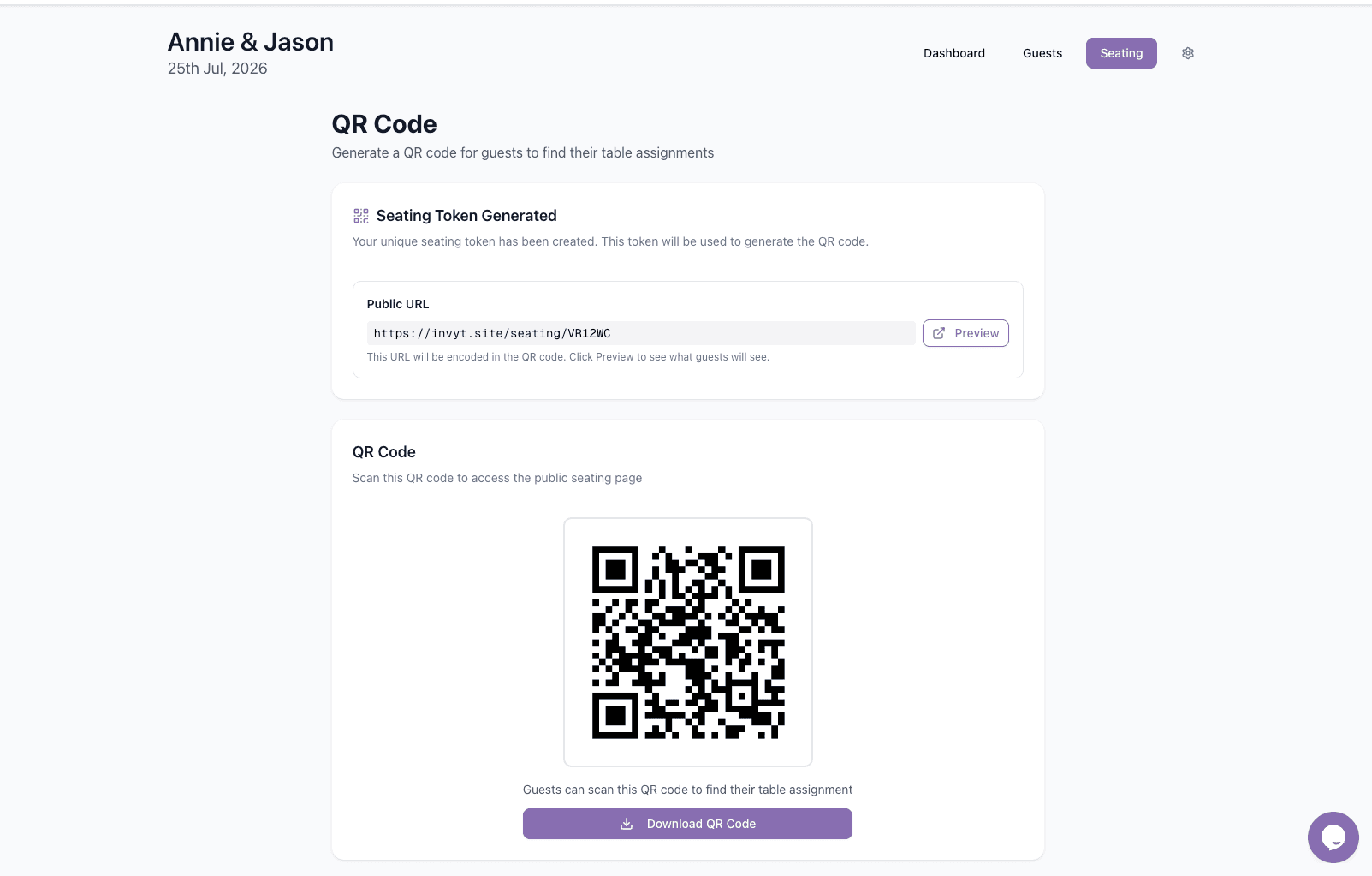Click the invyt.site seating link text
1372x876 pixels.
click(492, 333)
